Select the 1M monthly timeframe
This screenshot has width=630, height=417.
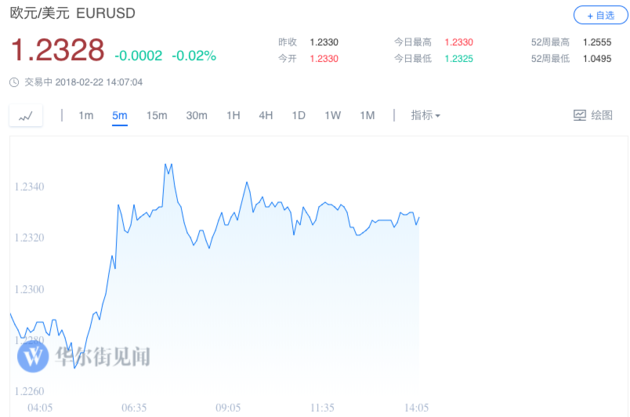367,116
